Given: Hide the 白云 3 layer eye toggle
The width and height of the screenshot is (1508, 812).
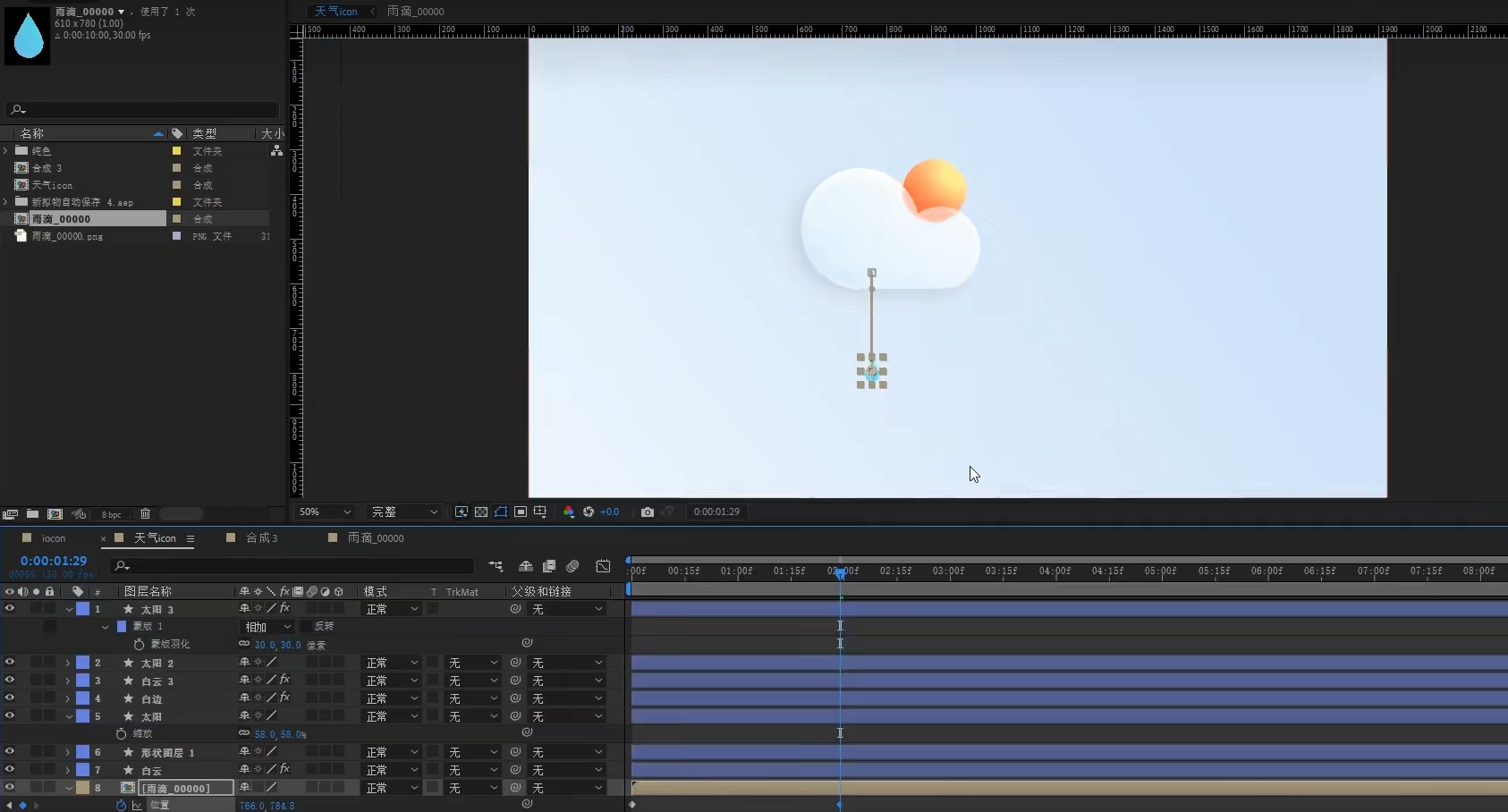Looking at the screenshot, I should coord(10,680).
